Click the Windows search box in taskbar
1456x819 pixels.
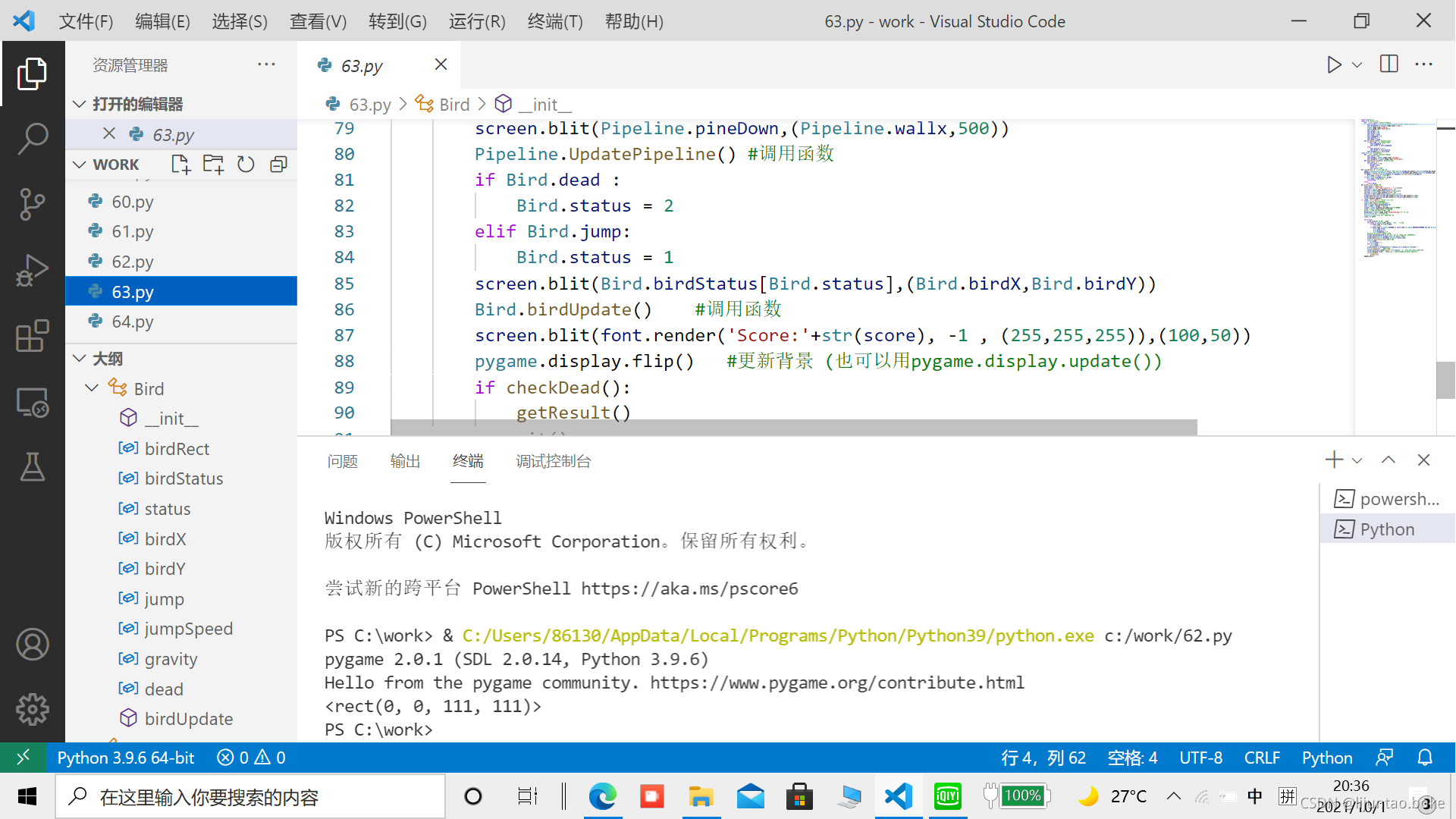coord(250,797)
